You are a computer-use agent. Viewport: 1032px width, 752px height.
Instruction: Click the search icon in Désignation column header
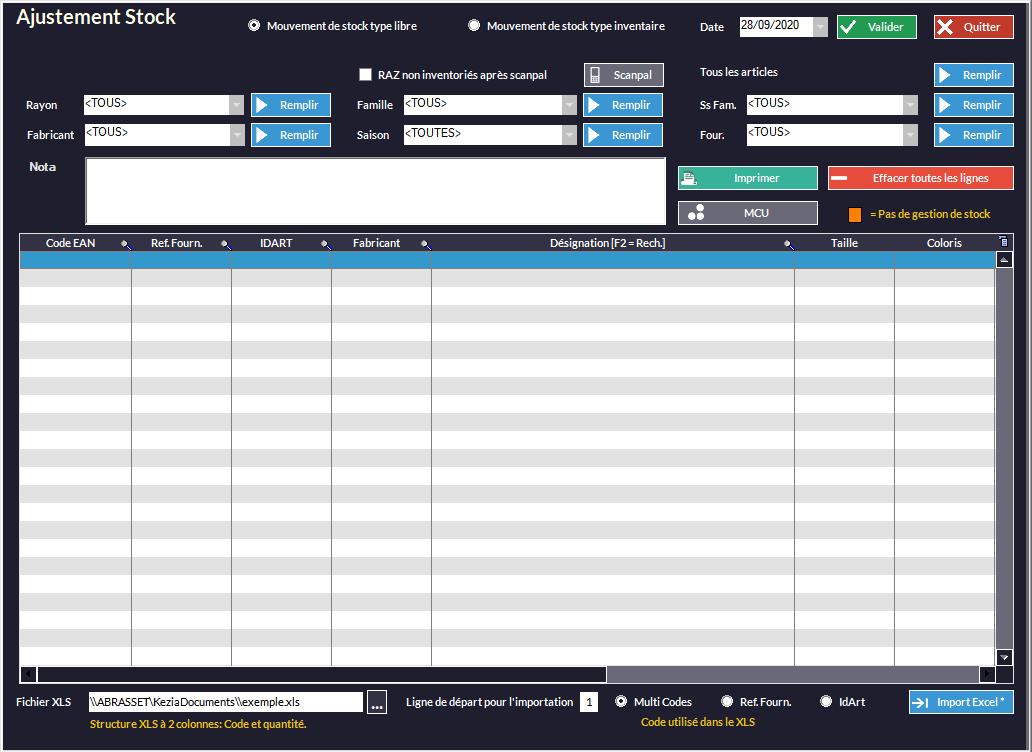tap(788, 244)
